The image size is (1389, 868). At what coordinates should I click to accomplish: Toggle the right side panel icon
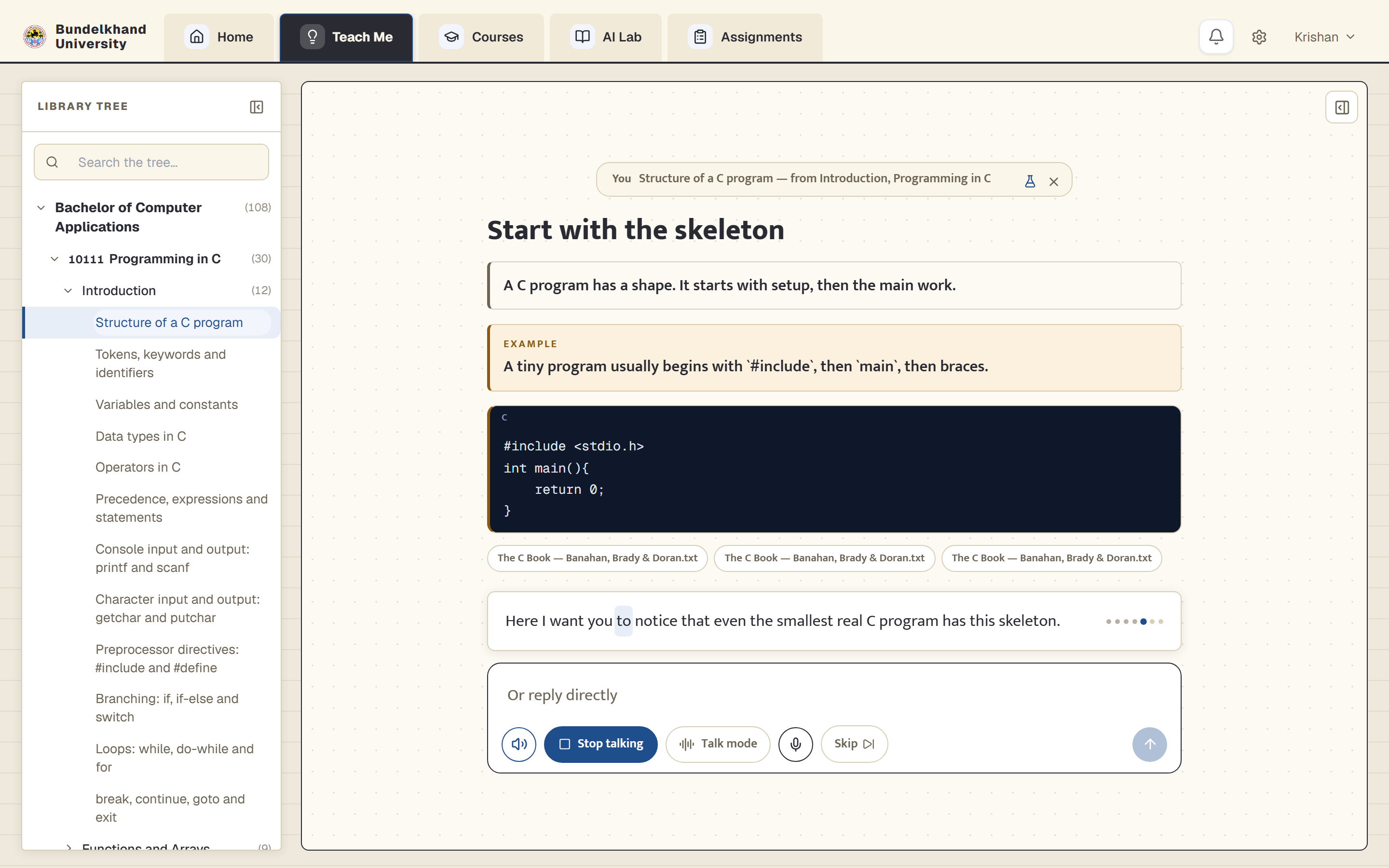[x=1341, y=108]
